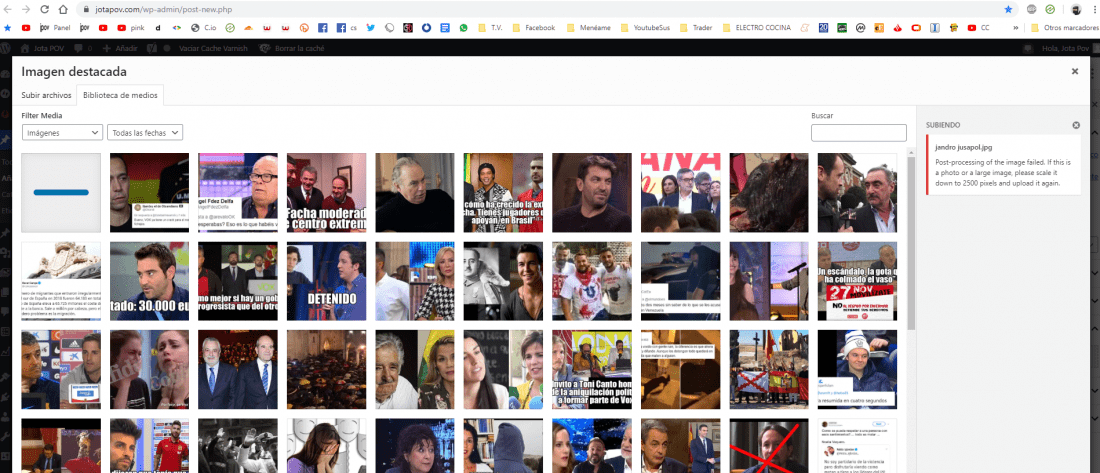Open the Todas las fechas date dropdown
Image resolution: width=1100 pixels, height=473 pixels.
click(145, 132)
